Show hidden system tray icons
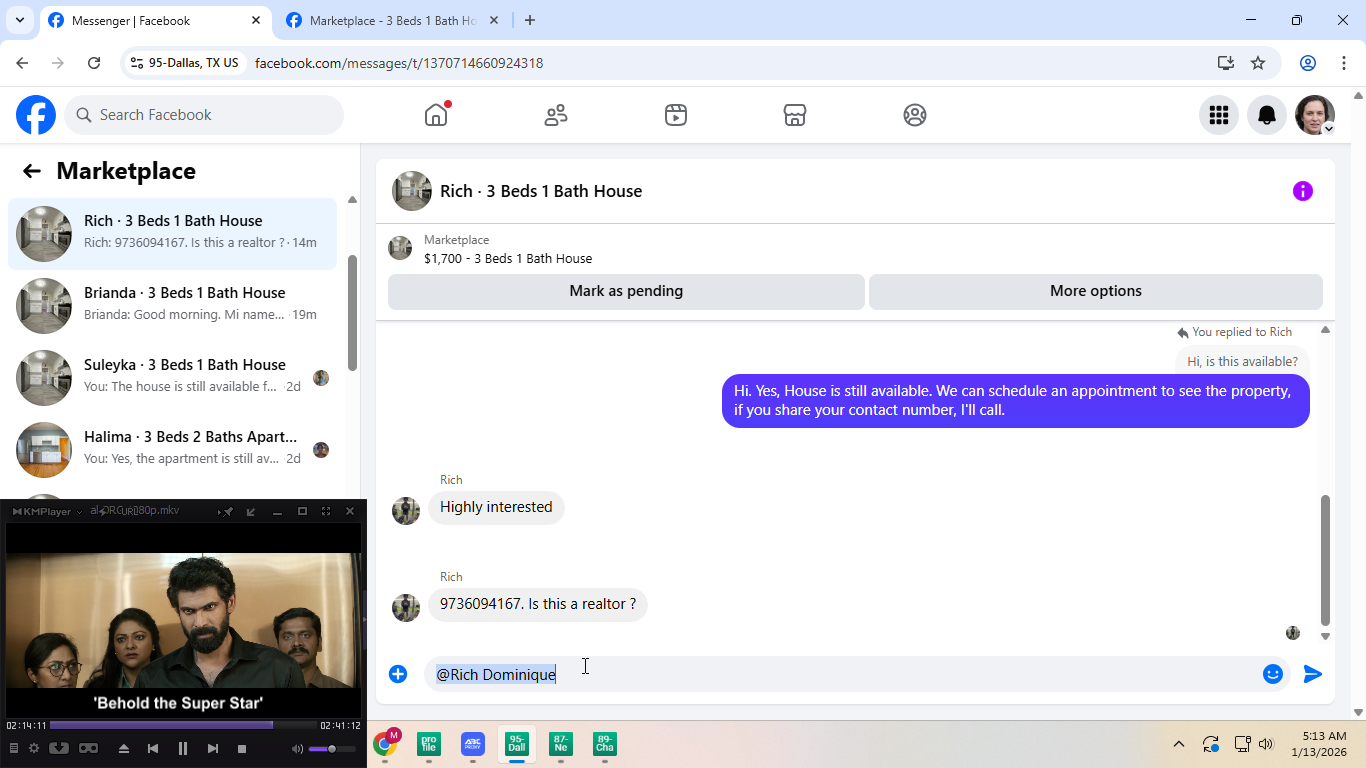The width and height of the screenshot is (1366, 768). pos(1179,744)
